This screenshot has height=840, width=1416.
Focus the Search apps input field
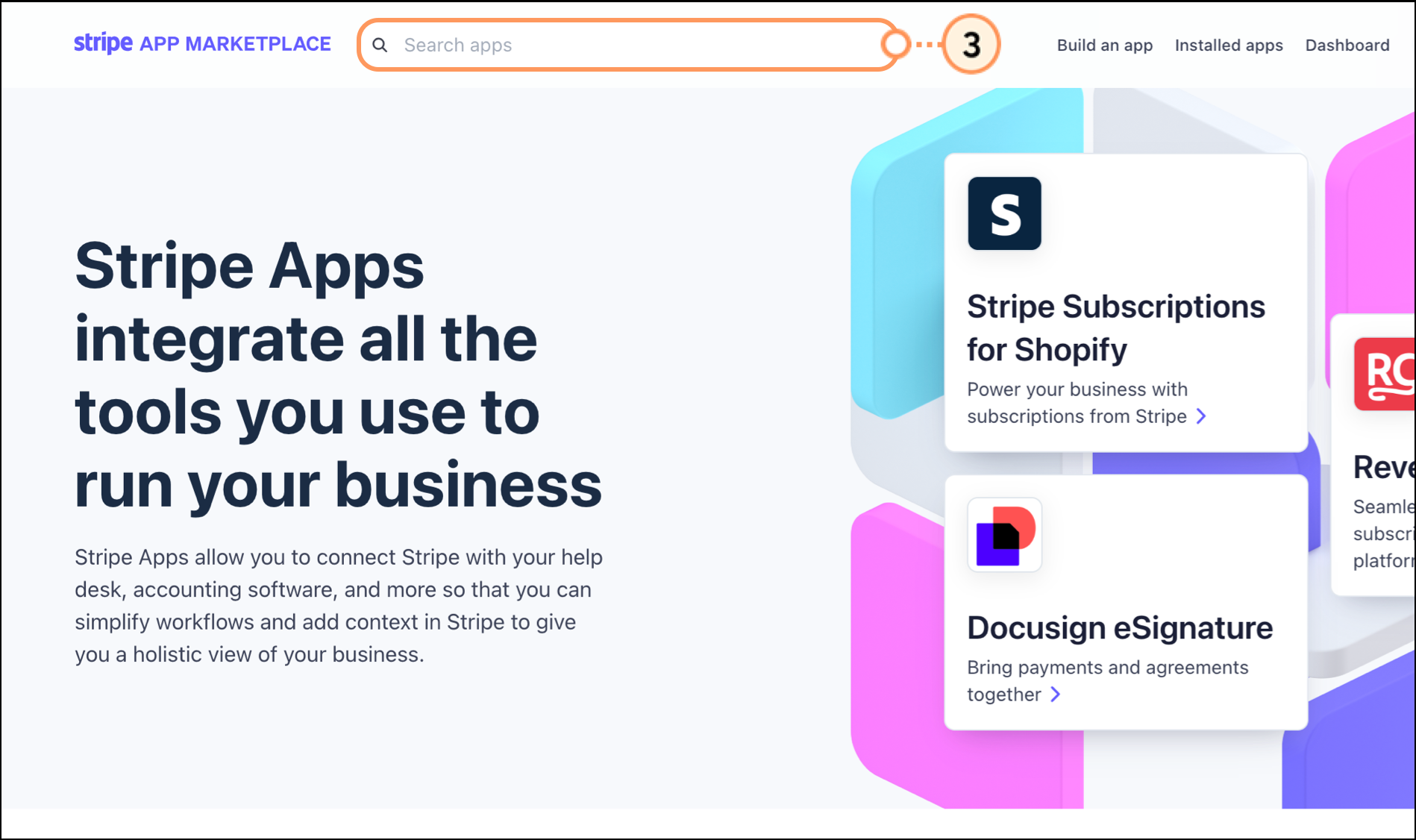click(628, 46)
